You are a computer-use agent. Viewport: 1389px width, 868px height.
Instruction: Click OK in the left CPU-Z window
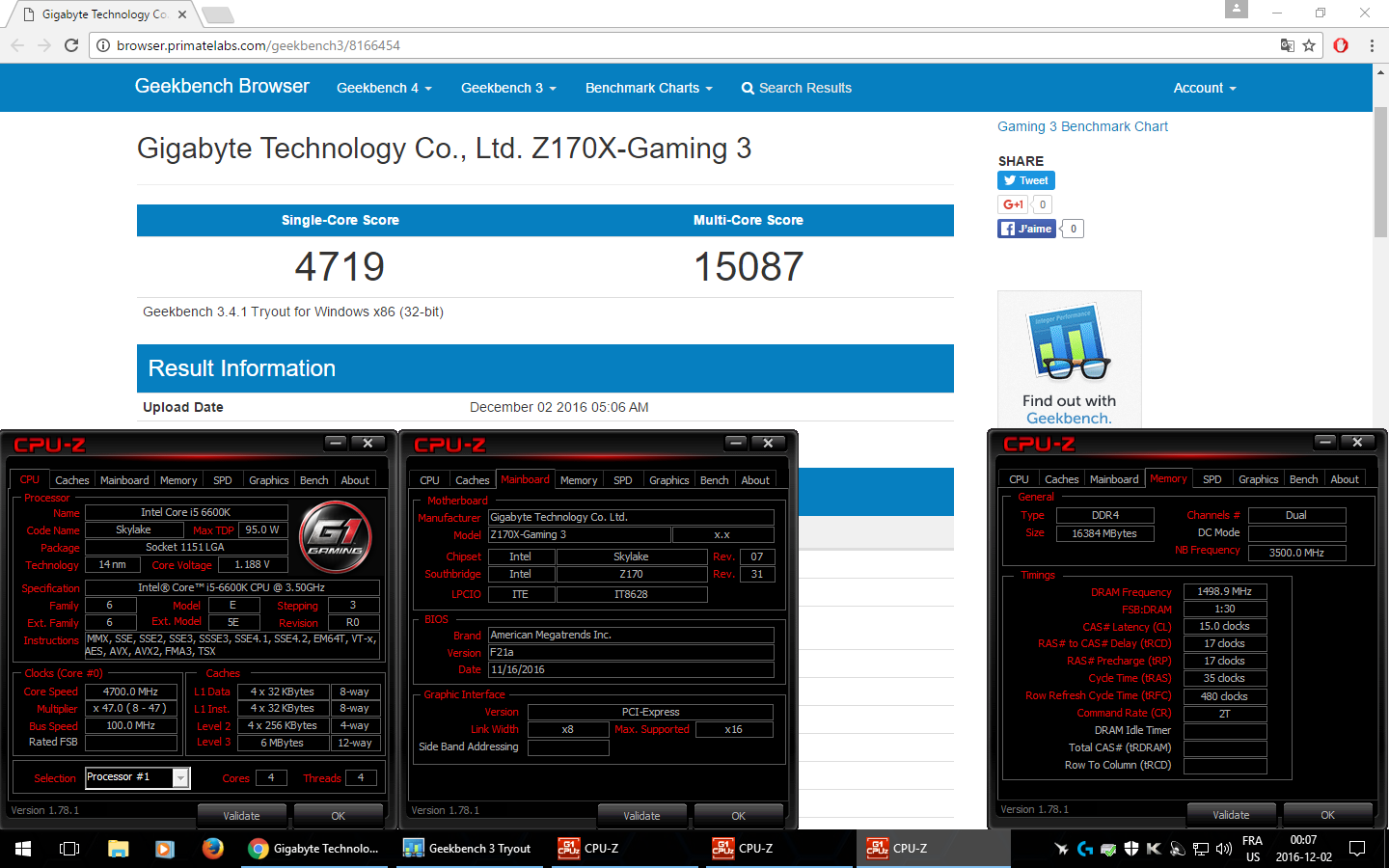tap(338, 816)
